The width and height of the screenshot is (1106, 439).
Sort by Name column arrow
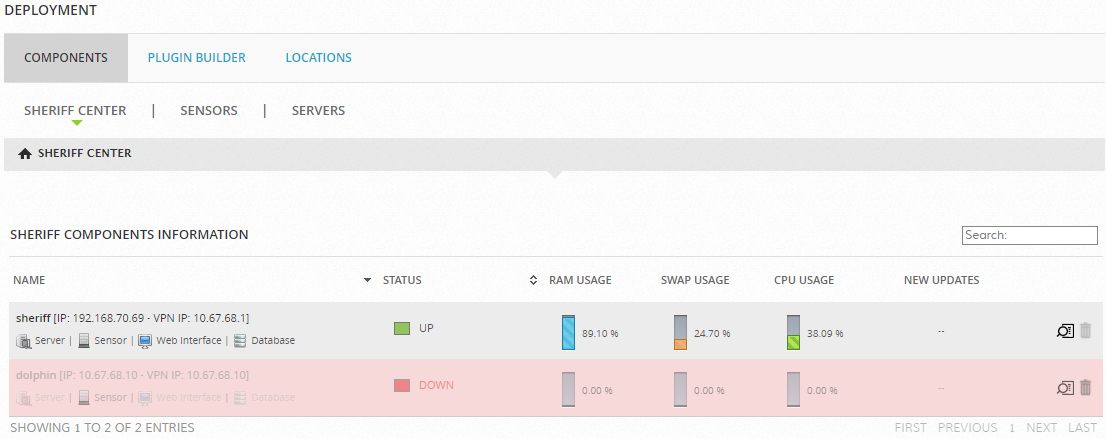pyautogui.click(x=367, y=280)
